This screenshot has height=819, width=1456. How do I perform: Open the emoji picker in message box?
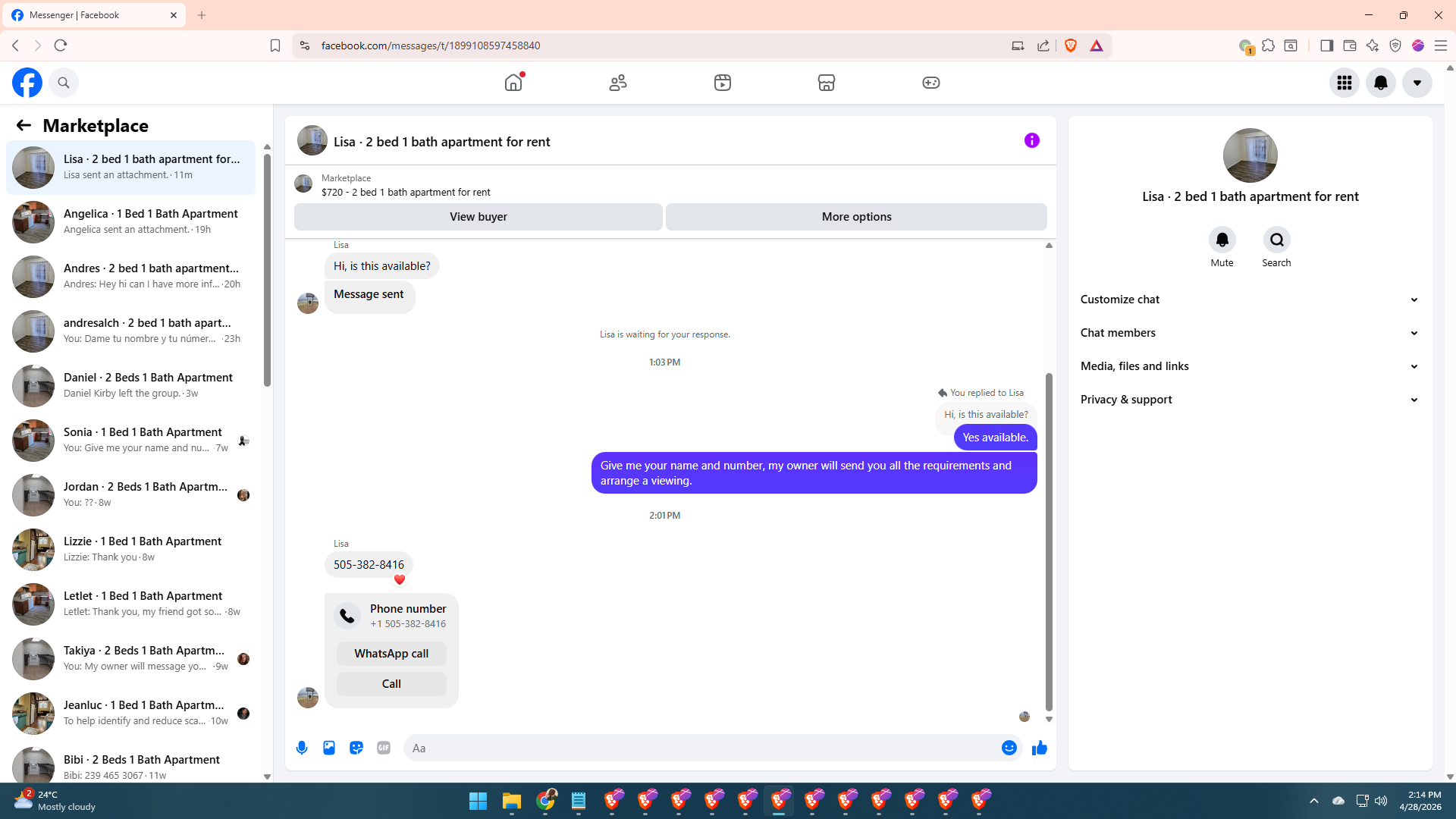click(1009, 748)
